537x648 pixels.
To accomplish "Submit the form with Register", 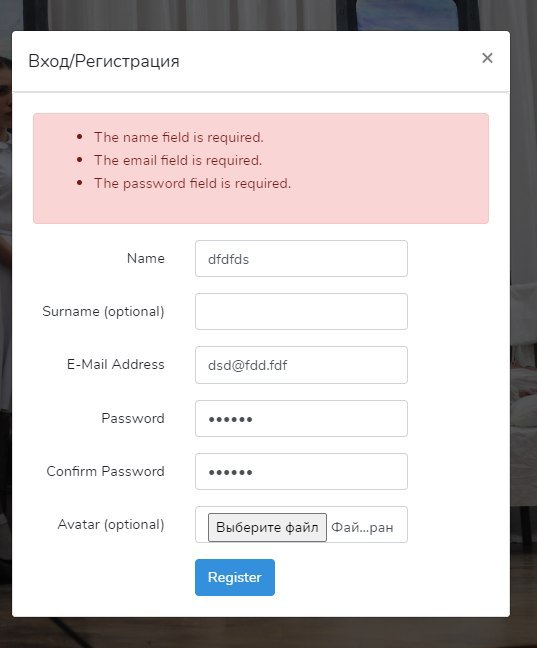I will (235, 577).
